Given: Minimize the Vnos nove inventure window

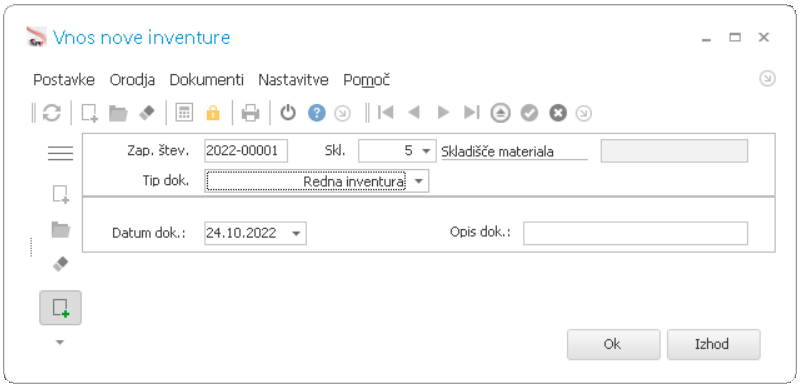Looking at the screenshot, I should pos(706,39).
